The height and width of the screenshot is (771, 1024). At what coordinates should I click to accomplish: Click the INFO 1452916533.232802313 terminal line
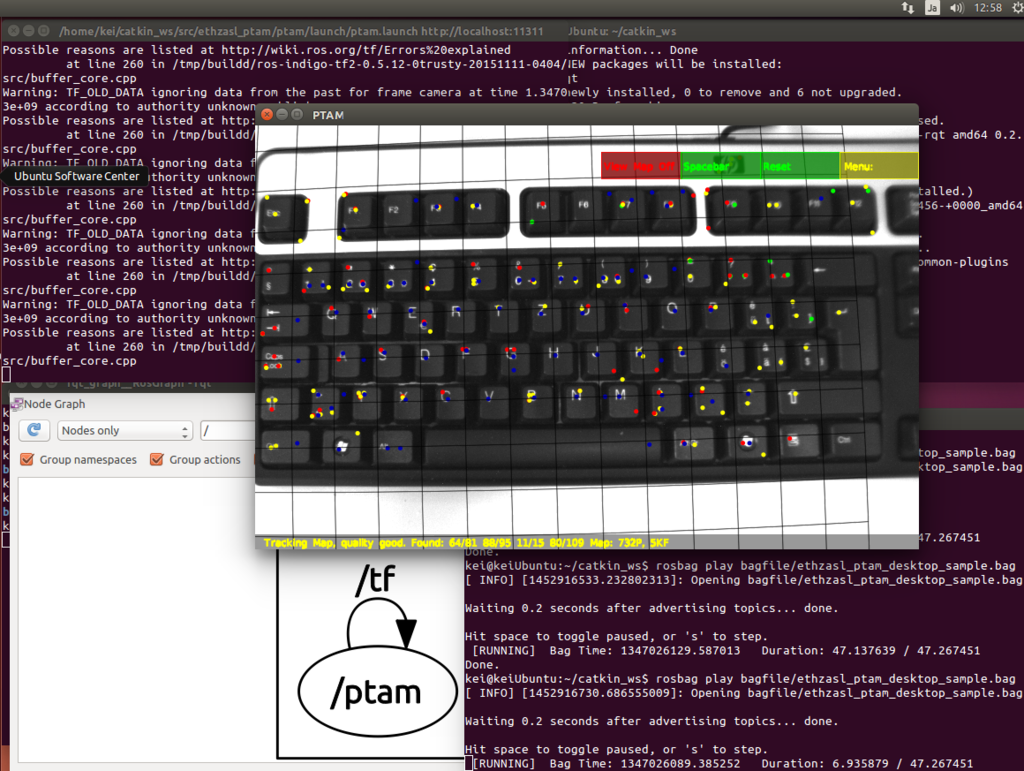tap(741, 580)
